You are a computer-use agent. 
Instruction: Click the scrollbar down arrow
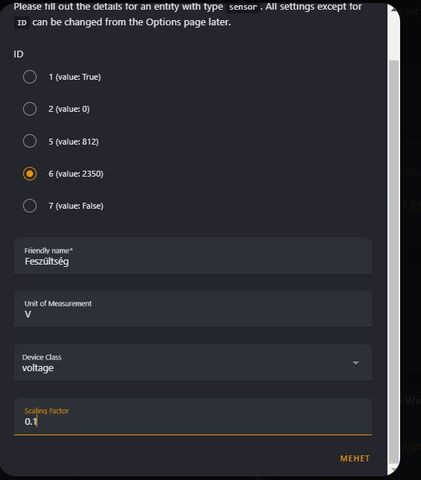tap(394, 470)
